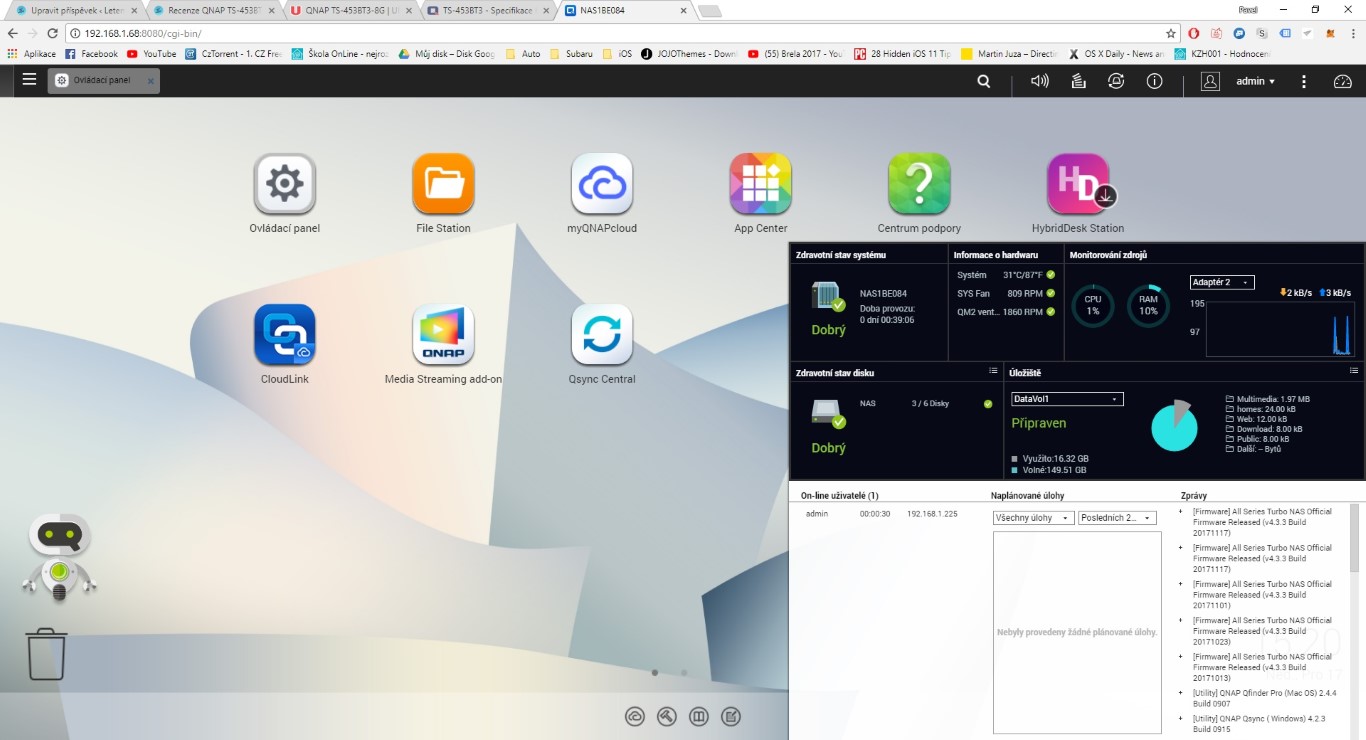
Task: Open the admin user dropdown menu
Action: (1255, 81)
